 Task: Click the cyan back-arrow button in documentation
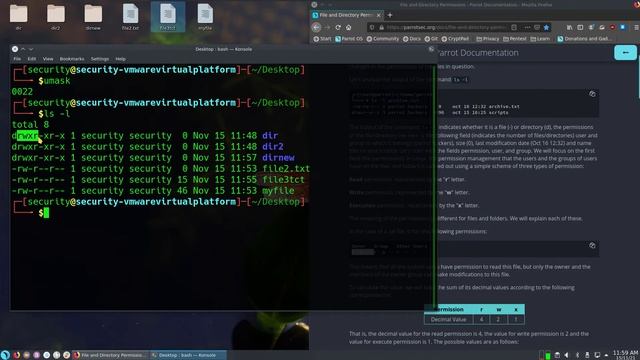coord(625,53)
